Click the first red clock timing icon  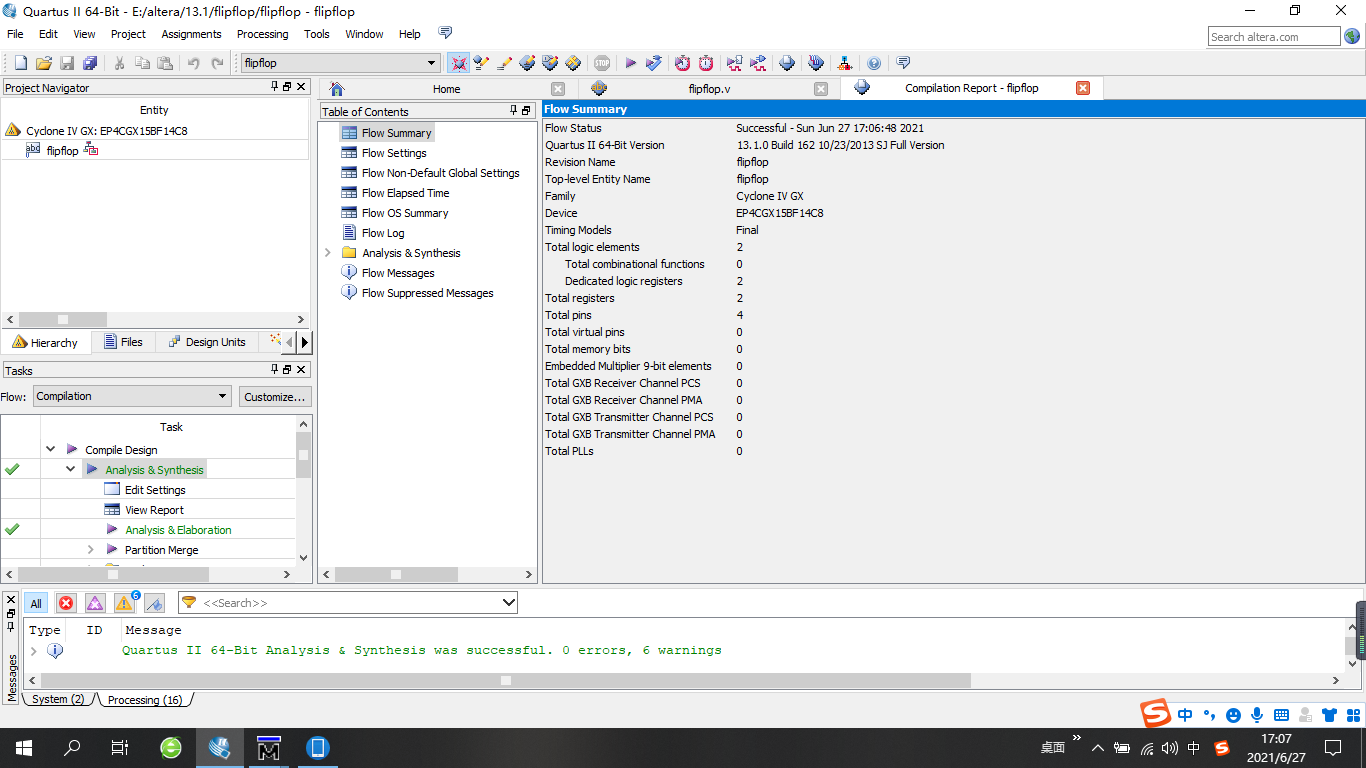pos(683,63)
